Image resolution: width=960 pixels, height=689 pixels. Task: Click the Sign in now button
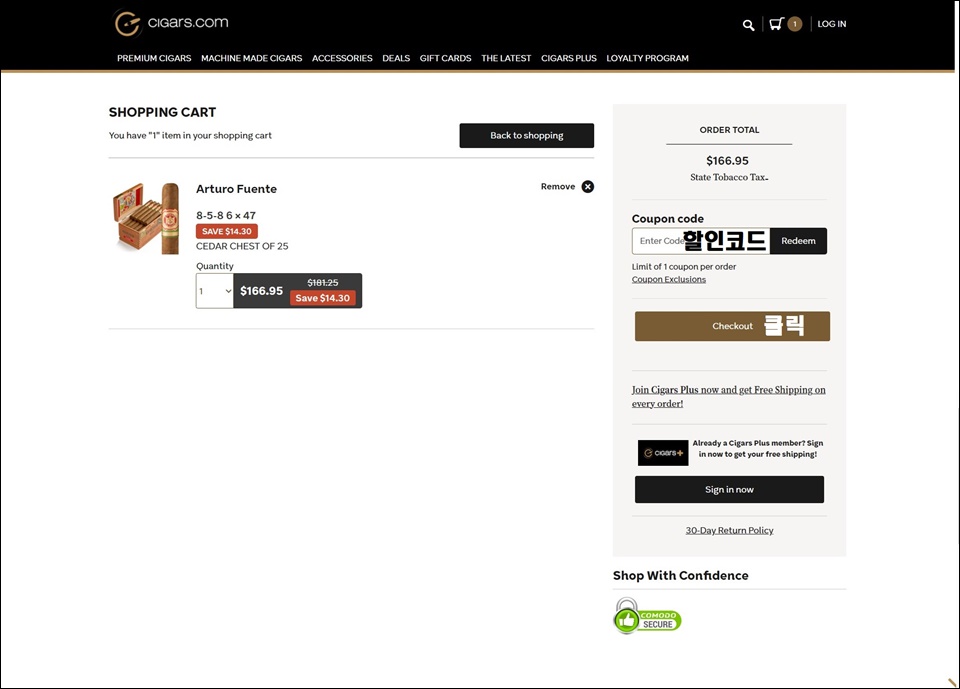coord(729,489)
